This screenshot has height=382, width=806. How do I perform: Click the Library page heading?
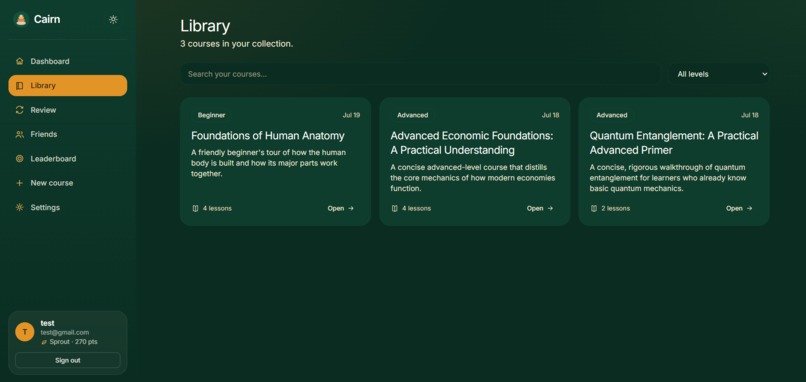(205, 26)
